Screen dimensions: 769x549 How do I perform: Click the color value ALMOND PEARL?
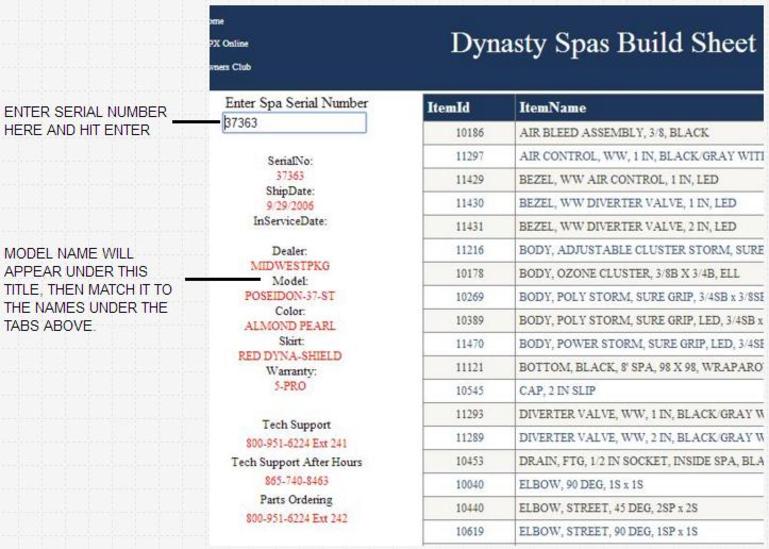click(290, 326)
